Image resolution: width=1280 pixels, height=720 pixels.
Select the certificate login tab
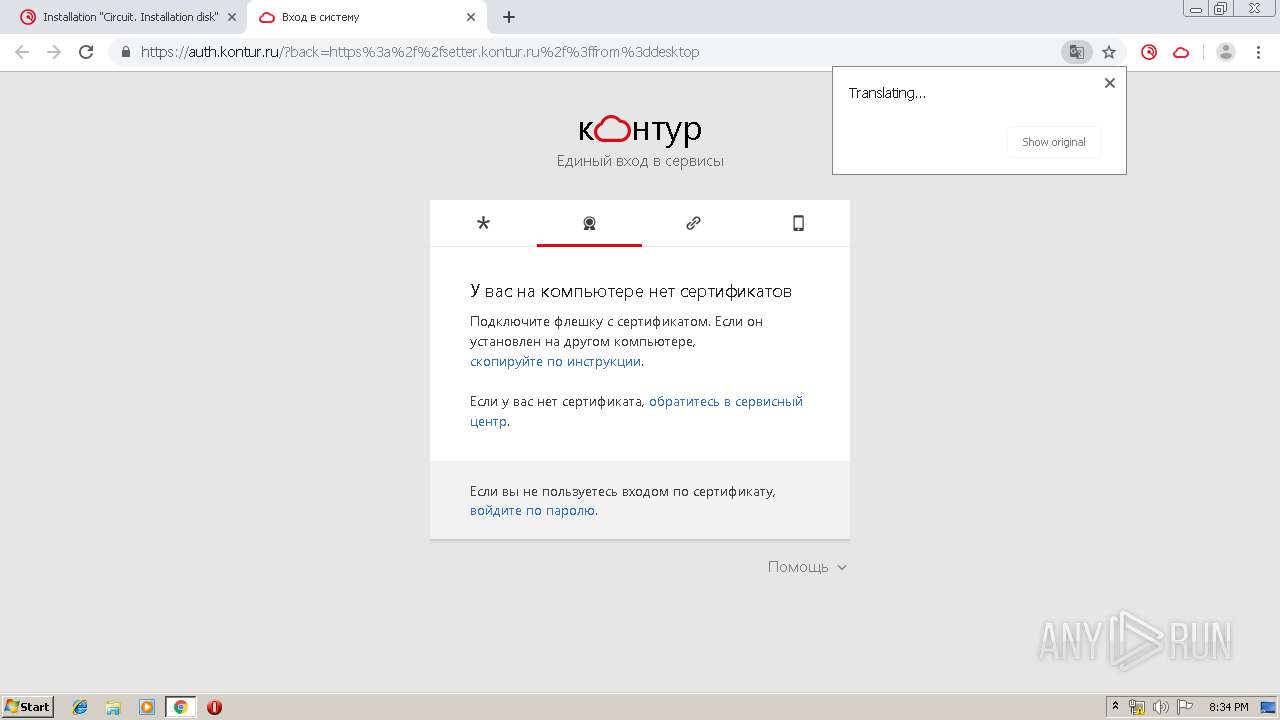pos(589,223)
